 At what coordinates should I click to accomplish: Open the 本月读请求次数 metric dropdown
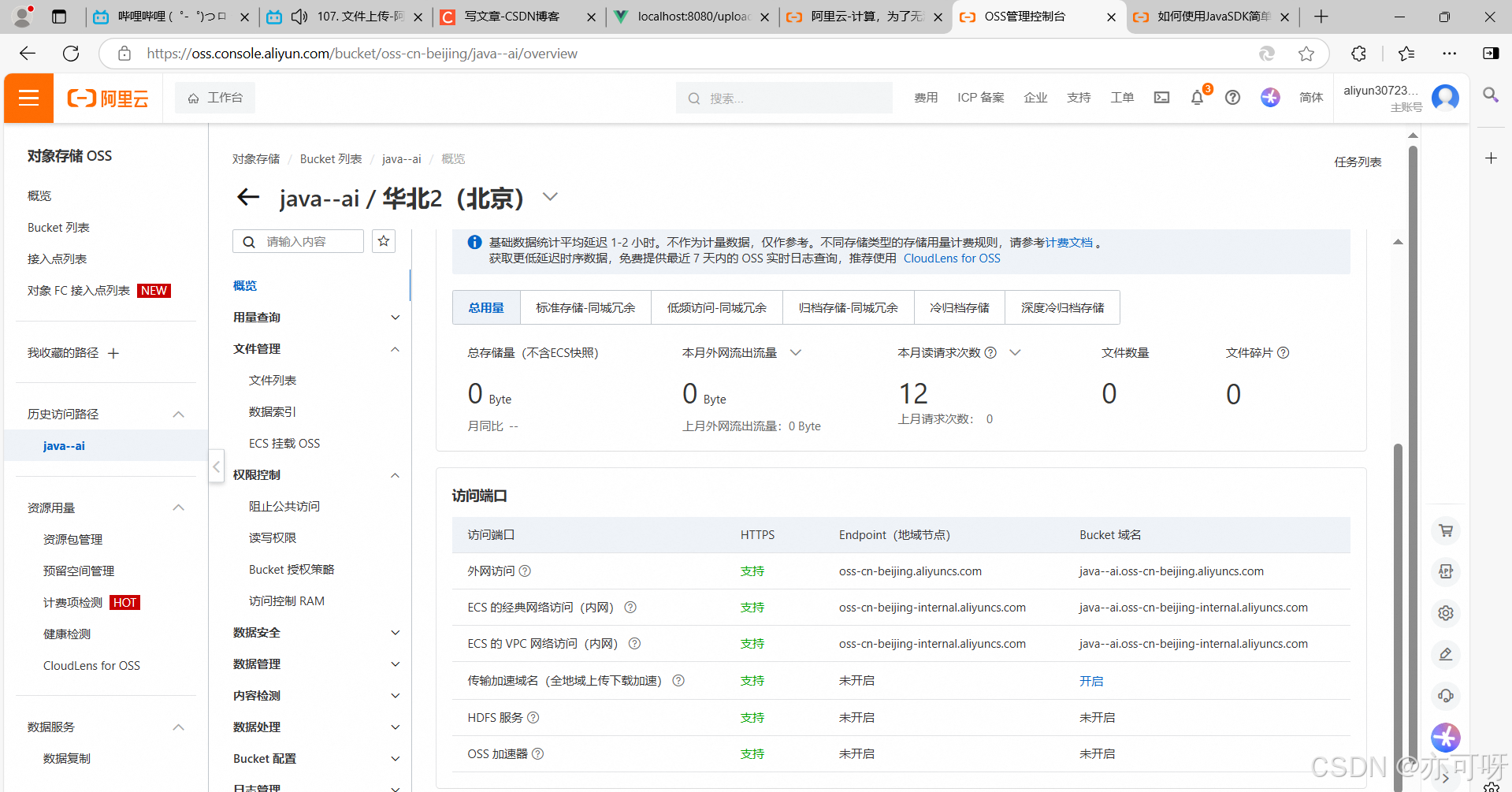1015,352
